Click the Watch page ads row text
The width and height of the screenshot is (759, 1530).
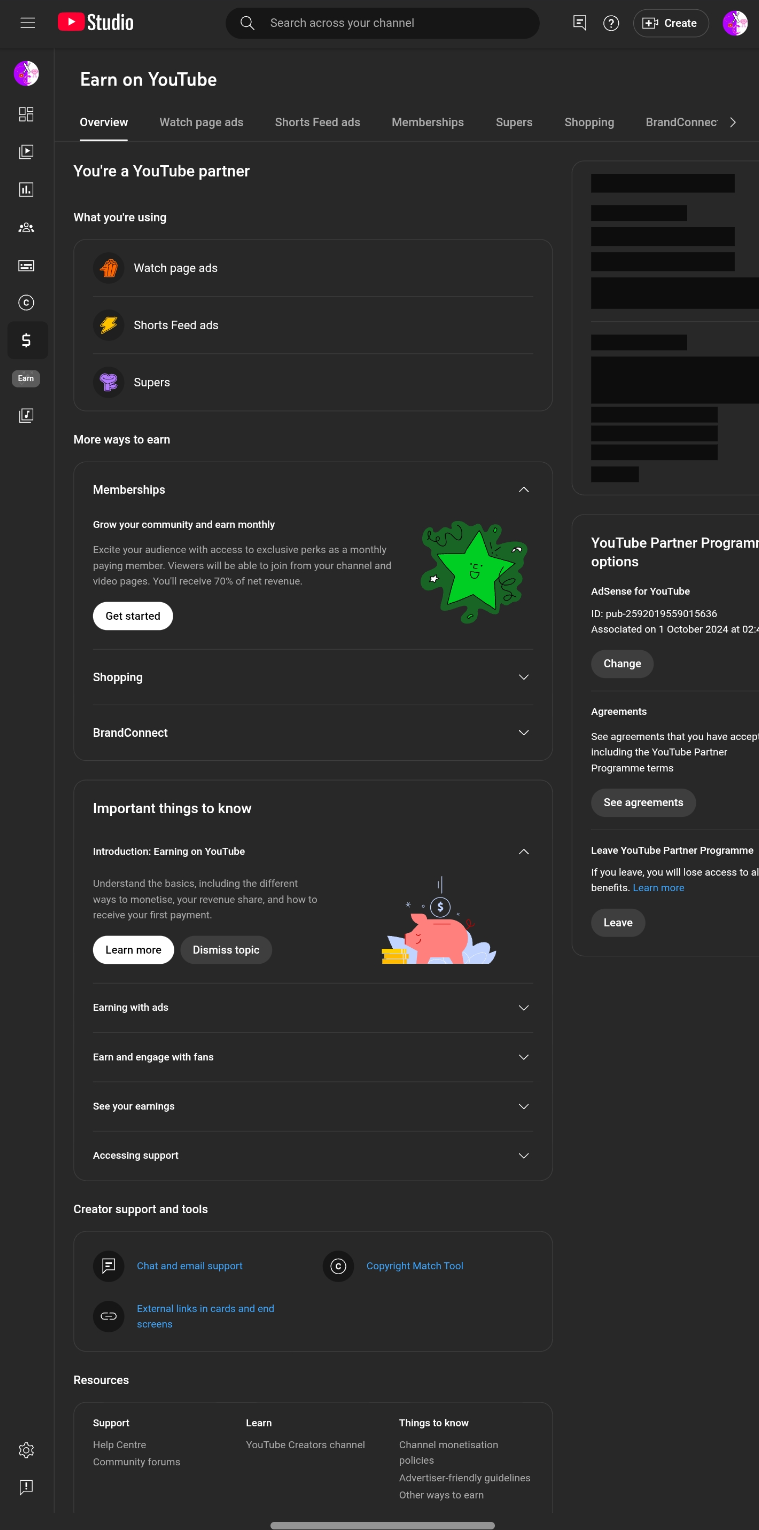(175, 268)
